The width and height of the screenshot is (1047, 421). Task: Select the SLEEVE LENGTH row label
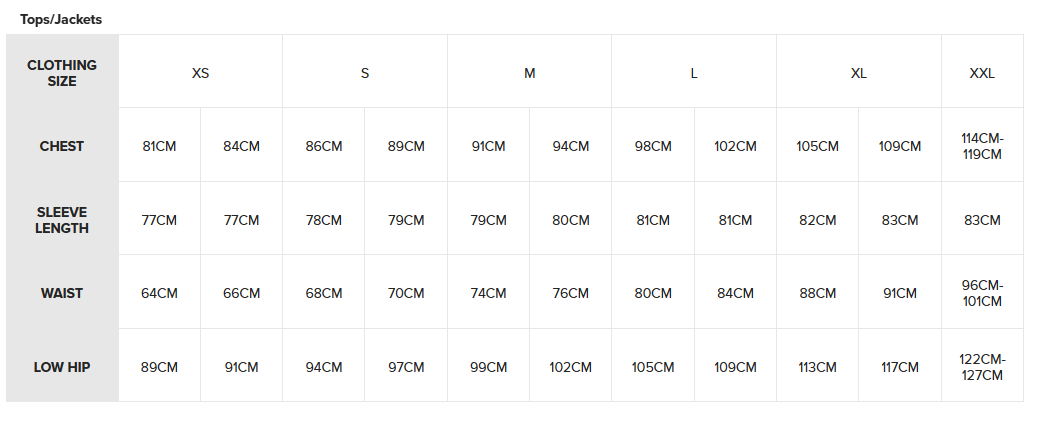click(x=62, y=220)
